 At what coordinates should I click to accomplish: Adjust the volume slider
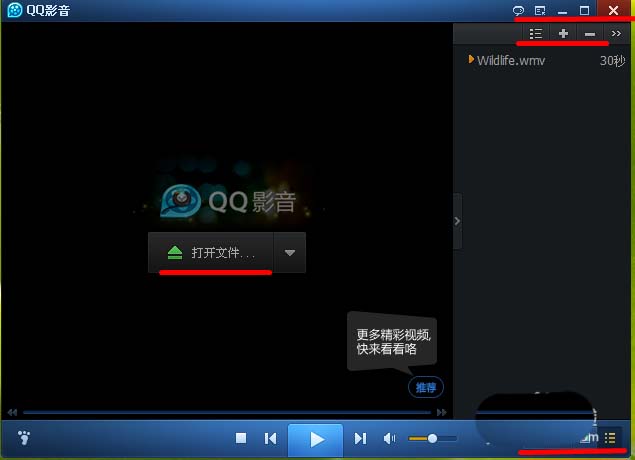[433, 439]
